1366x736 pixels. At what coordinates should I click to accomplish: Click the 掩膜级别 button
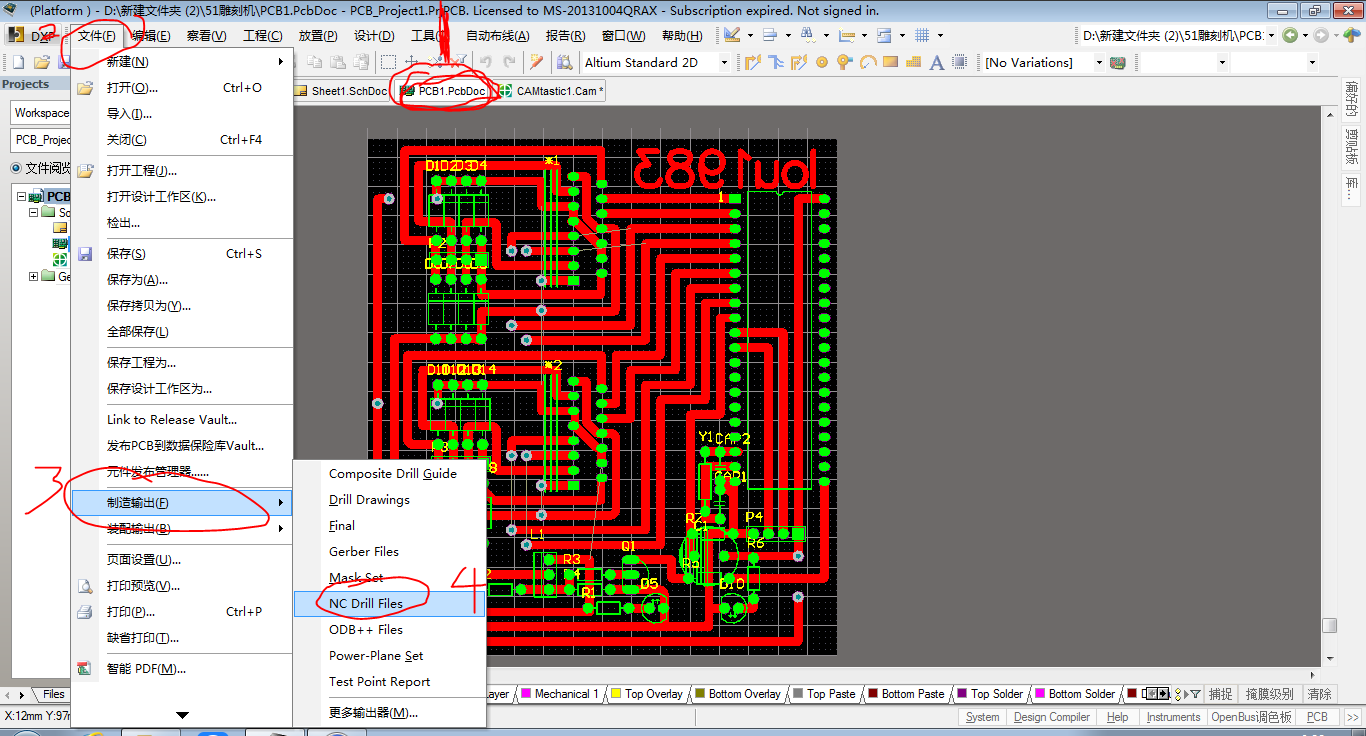1269,694
